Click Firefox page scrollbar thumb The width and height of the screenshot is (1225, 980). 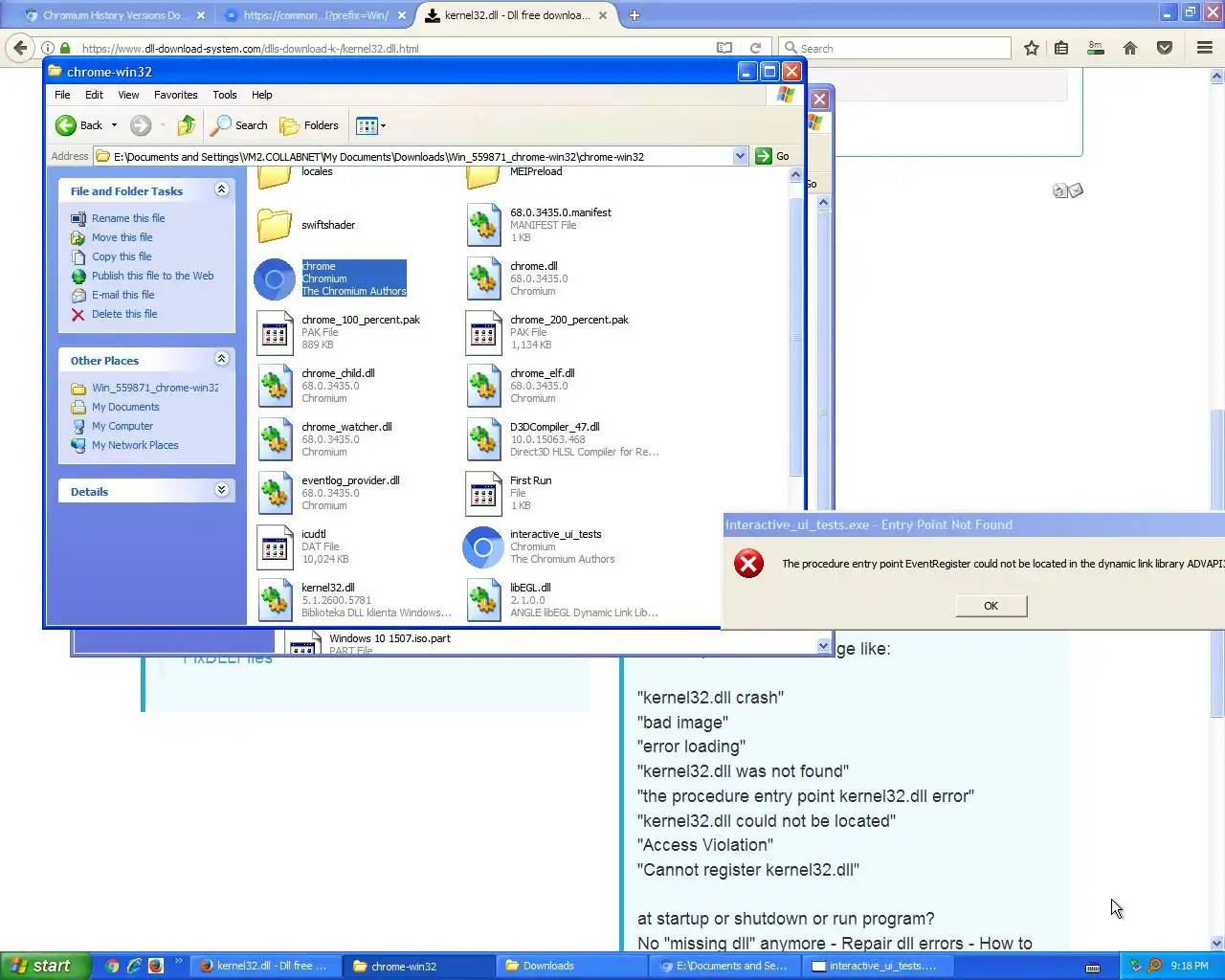1216,563
